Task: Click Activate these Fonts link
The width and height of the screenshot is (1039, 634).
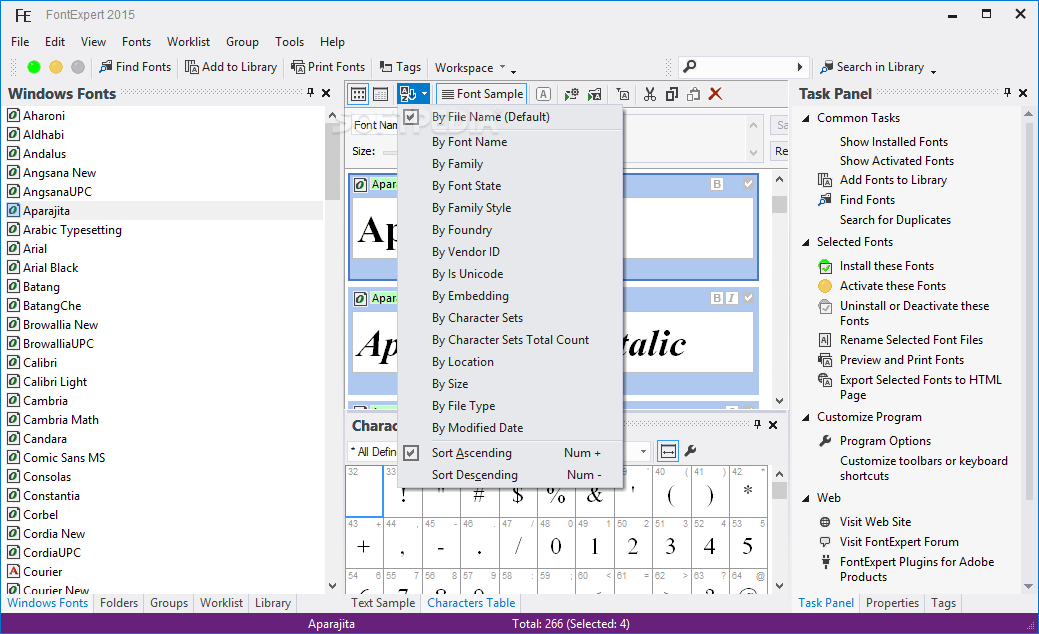Action: [893, 286]
